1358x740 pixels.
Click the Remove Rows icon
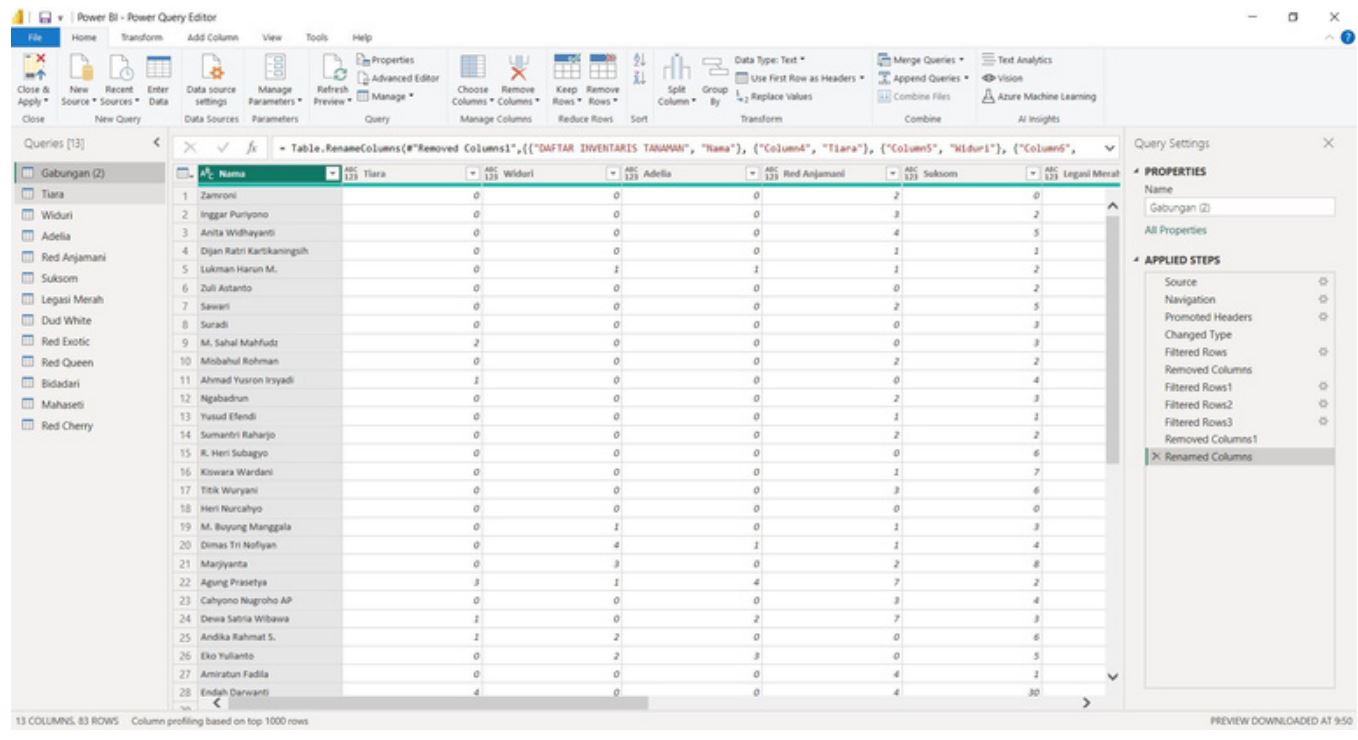tap(604, 68)
